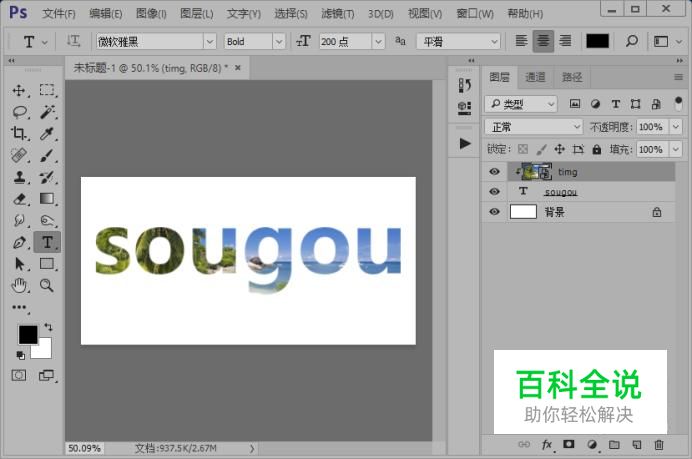
Task: Open the 图层(L) menu
Action: [x=196, y=14]
